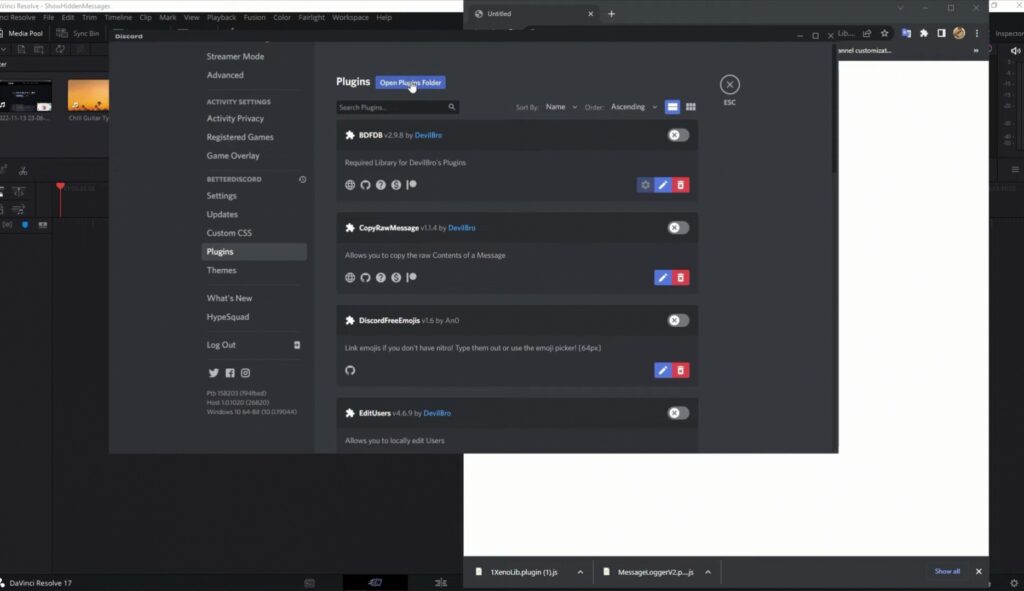Enable the DiscordFreeEmojis plugin toggle

pyautogui.click(x=678, y=321)
